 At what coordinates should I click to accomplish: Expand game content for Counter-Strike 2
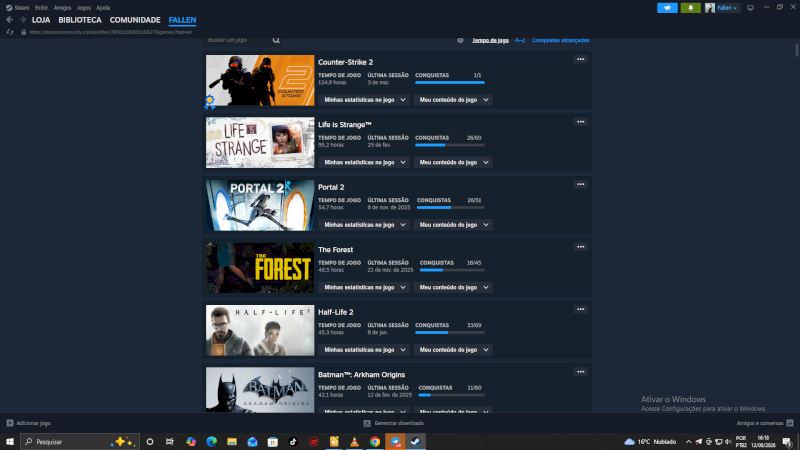pos(454,100)
